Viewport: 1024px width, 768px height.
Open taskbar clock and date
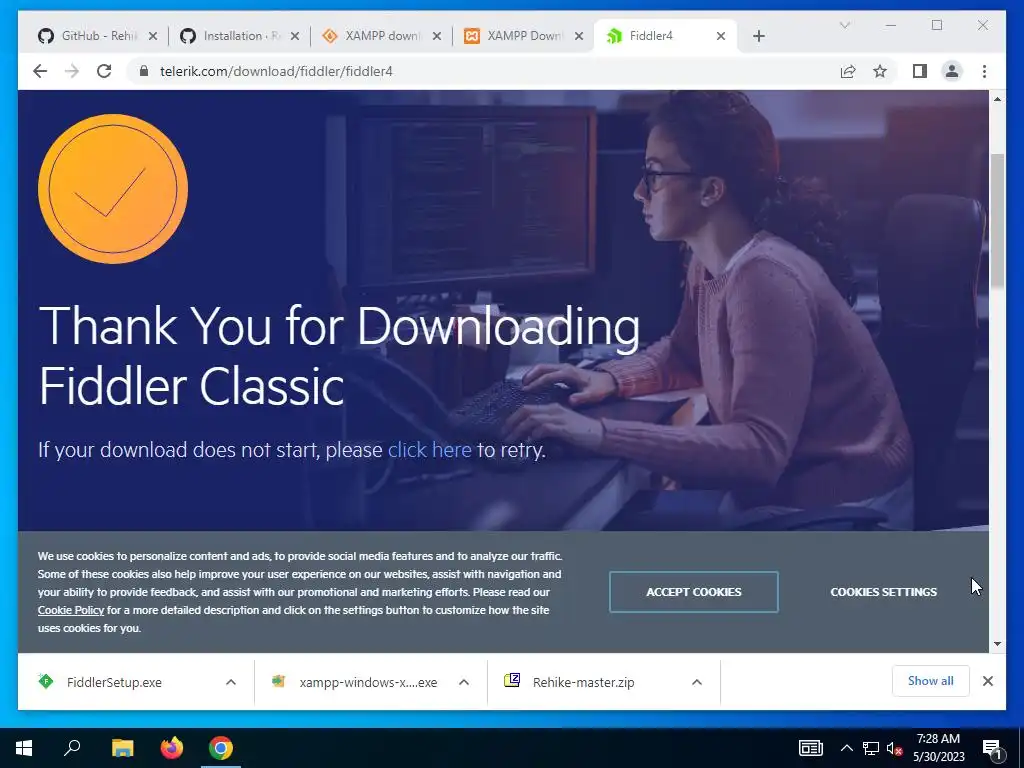click(938, 748)
